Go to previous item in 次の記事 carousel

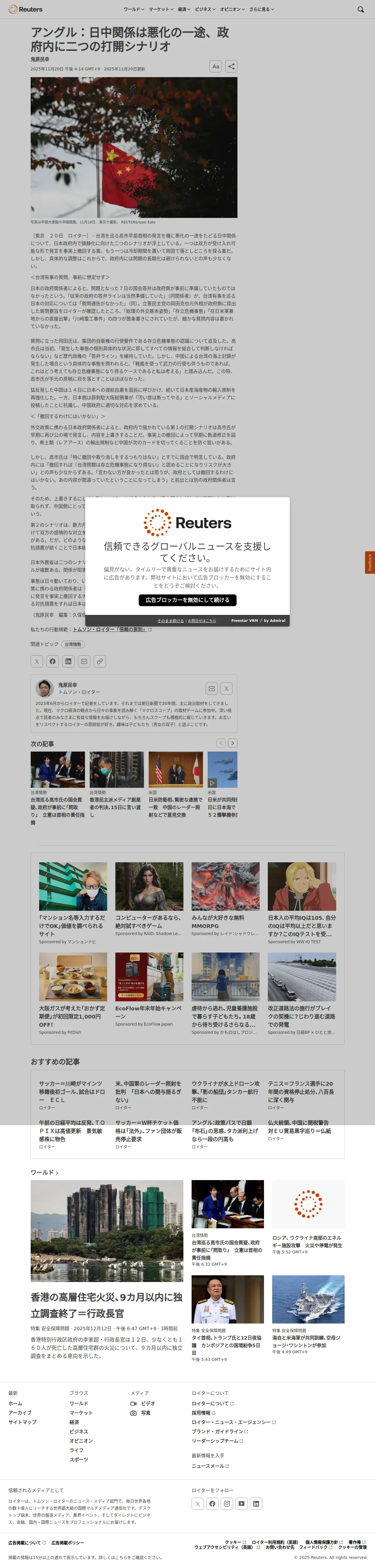click(221, 743)
